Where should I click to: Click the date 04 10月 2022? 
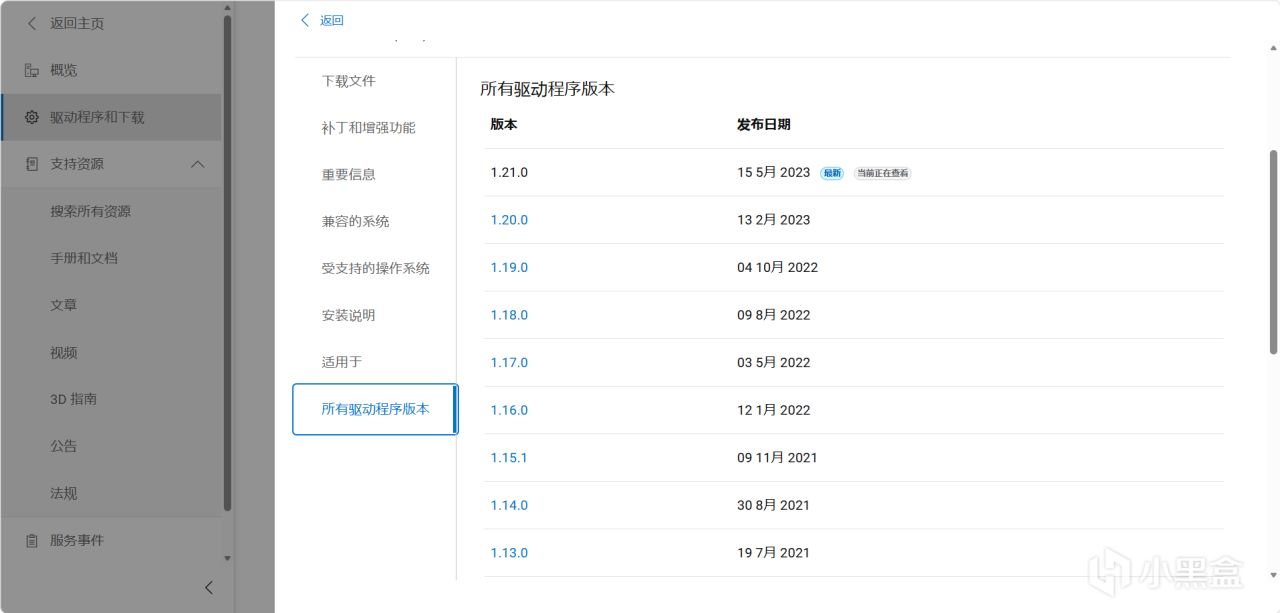coord(777,267)
